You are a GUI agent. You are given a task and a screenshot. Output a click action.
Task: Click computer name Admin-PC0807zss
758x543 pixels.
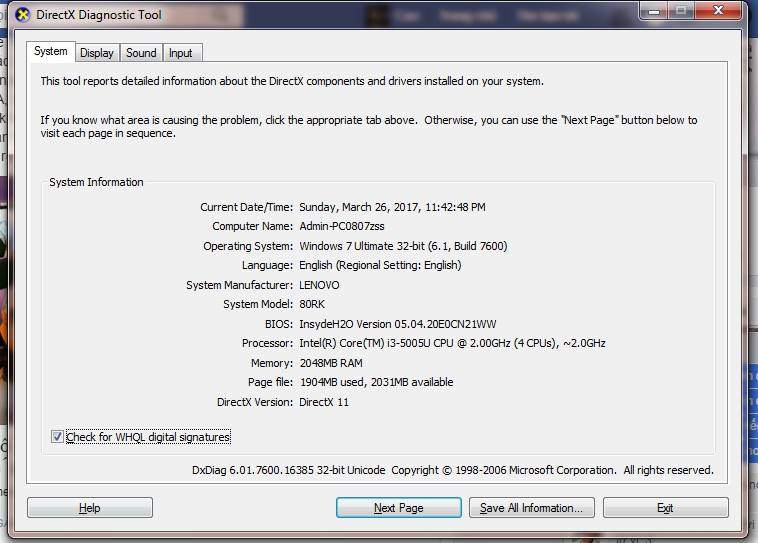342,226
